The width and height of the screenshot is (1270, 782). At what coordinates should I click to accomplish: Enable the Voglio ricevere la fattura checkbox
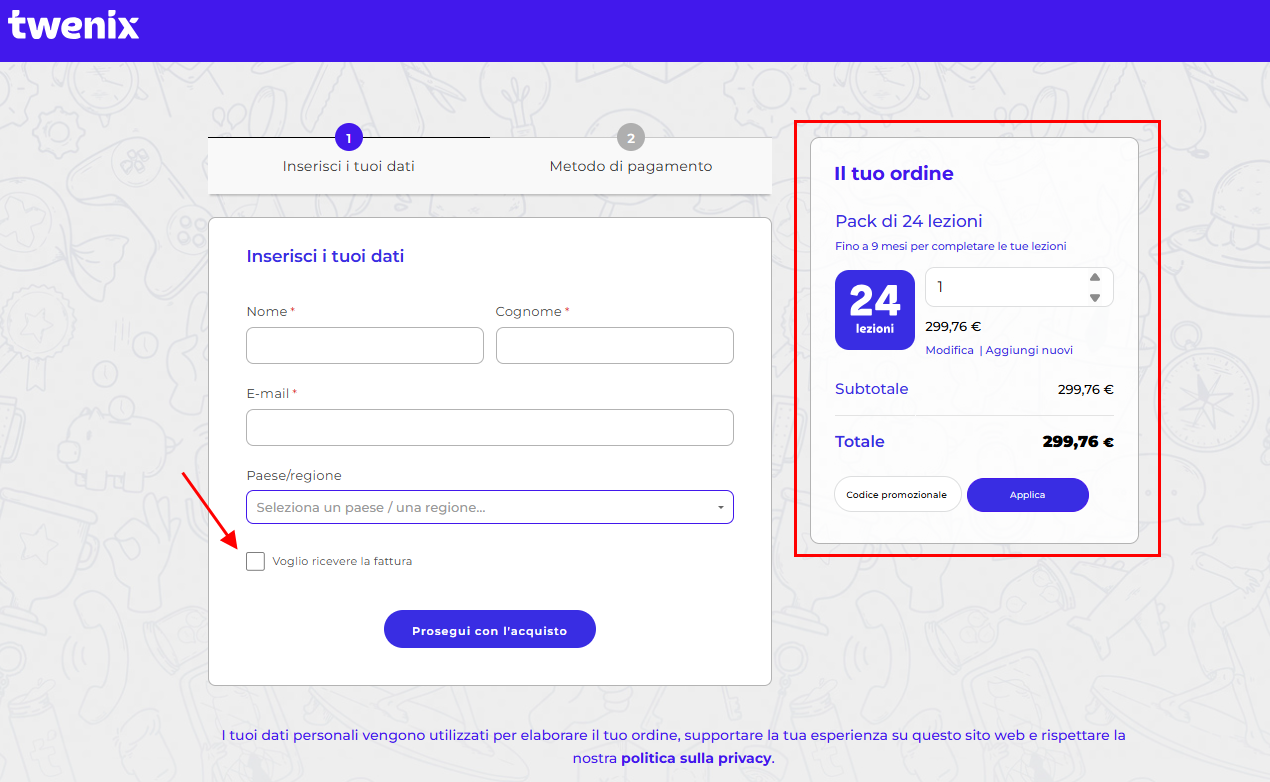tap(256, 561)
